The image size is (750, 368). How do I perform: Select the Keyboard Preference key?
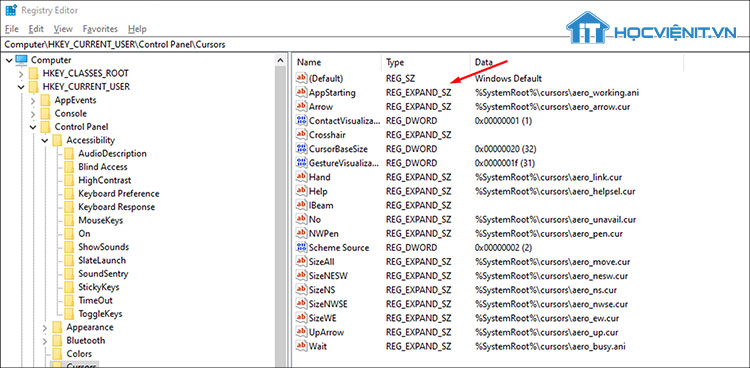click(x=119, y=194)
